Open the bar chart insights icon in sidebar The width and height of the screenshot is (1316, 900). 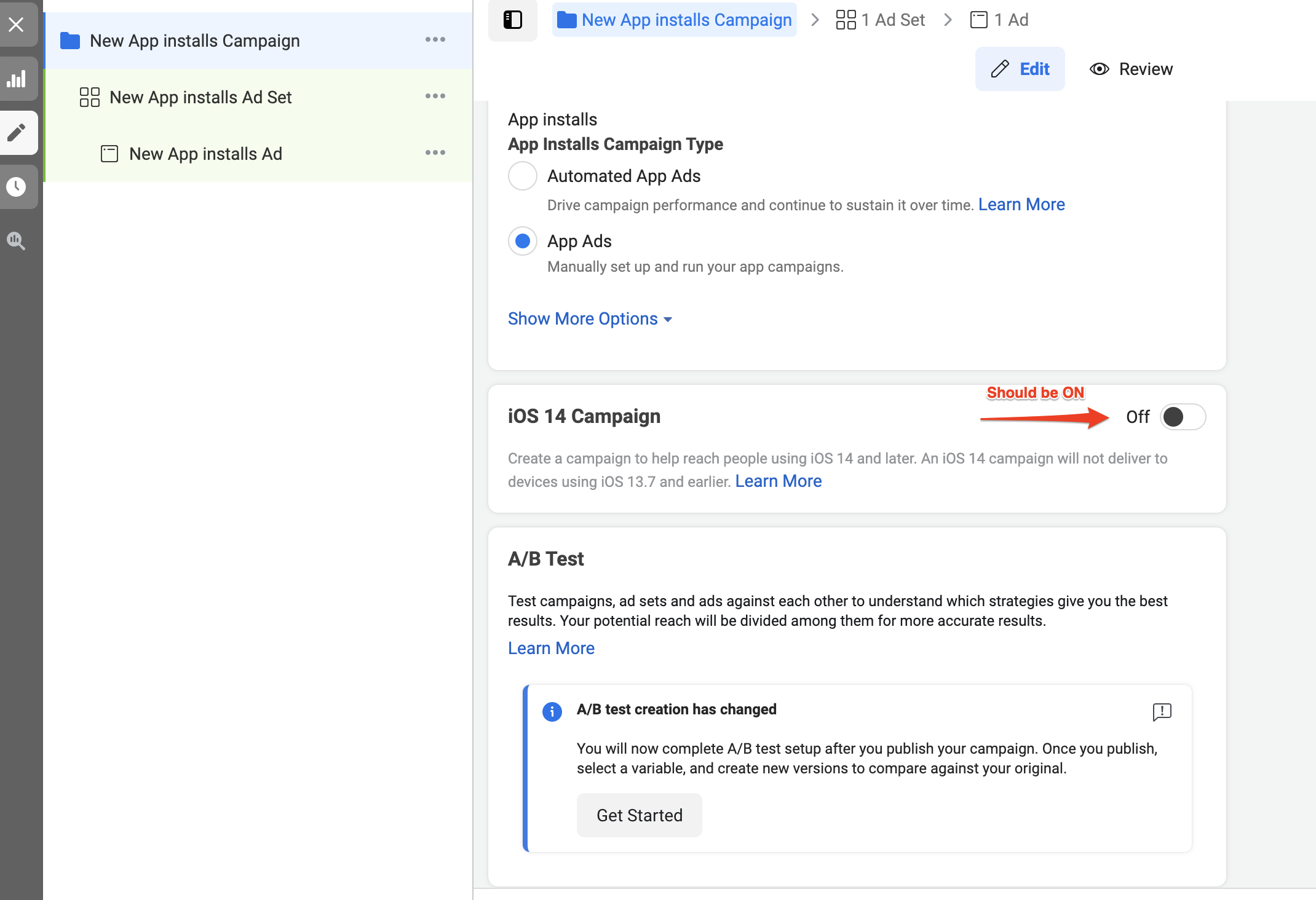[17, 79]
